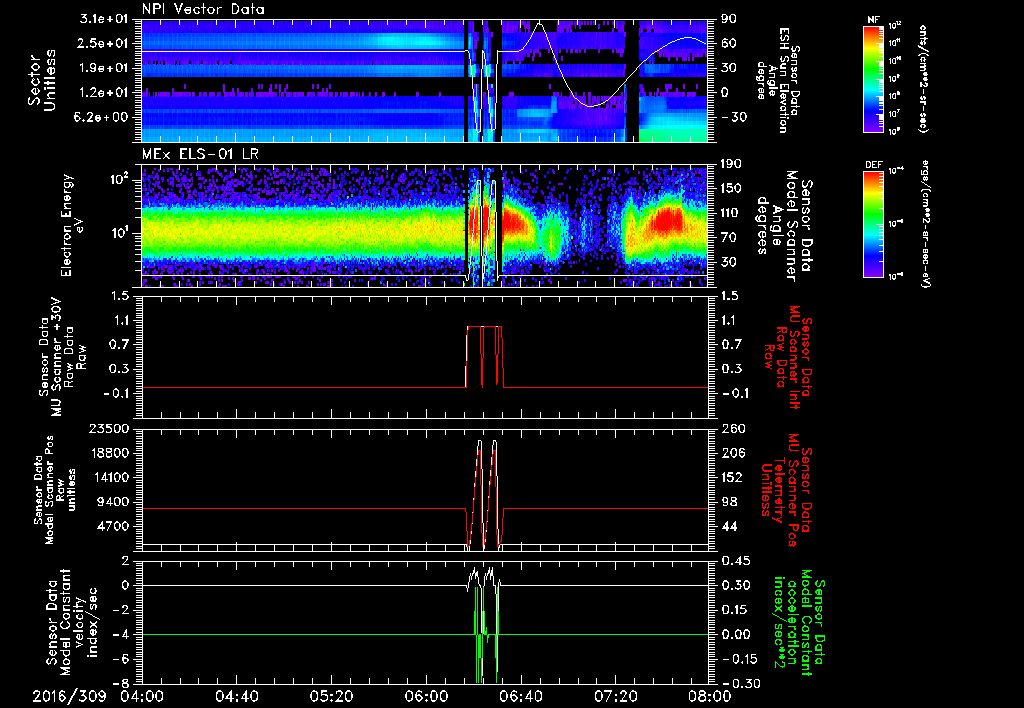The height and width of the screenshot is (708, 1024).
Task: Click the ELS electron energy spectrogram plot
Action: (424, 226)
